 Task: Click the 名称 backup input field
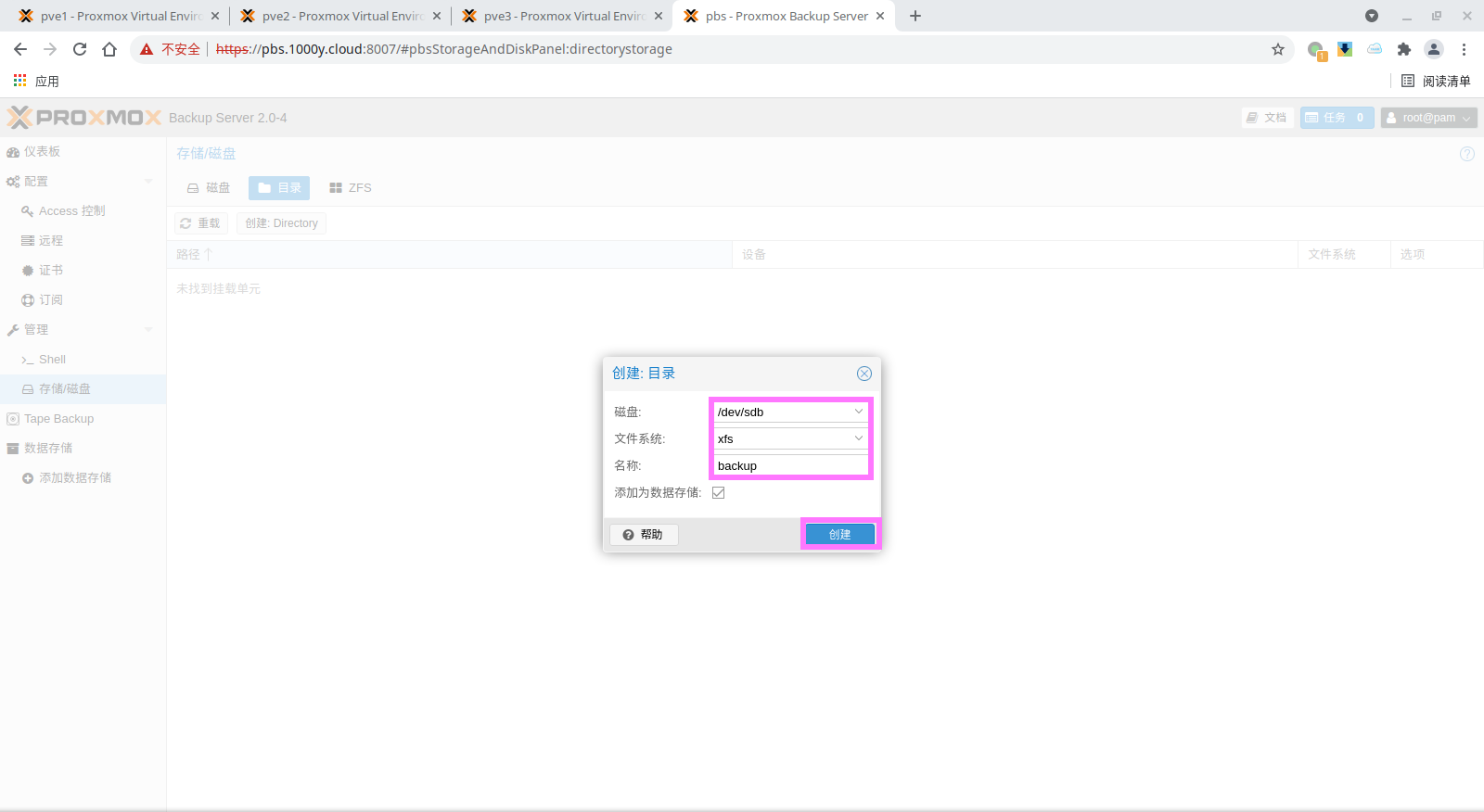click(788, 465)
